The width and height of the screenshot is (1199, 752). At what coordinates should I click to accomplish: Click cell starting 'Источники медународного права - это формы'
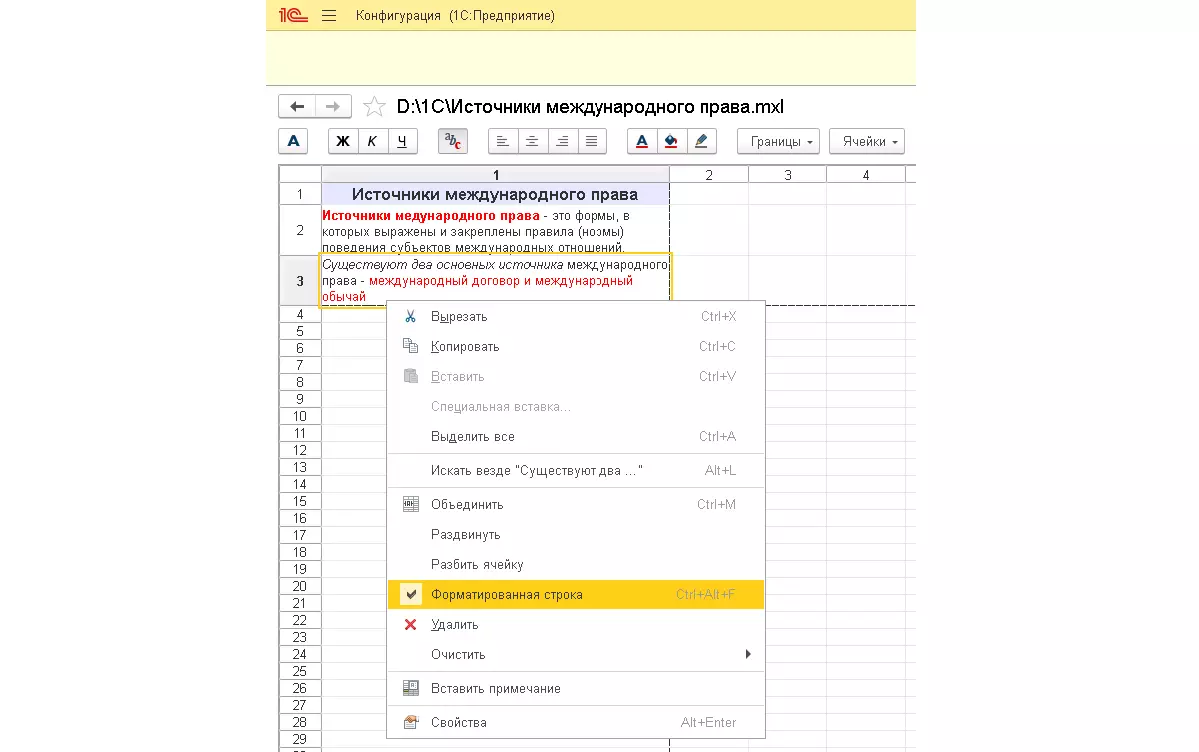pos(496,230)
